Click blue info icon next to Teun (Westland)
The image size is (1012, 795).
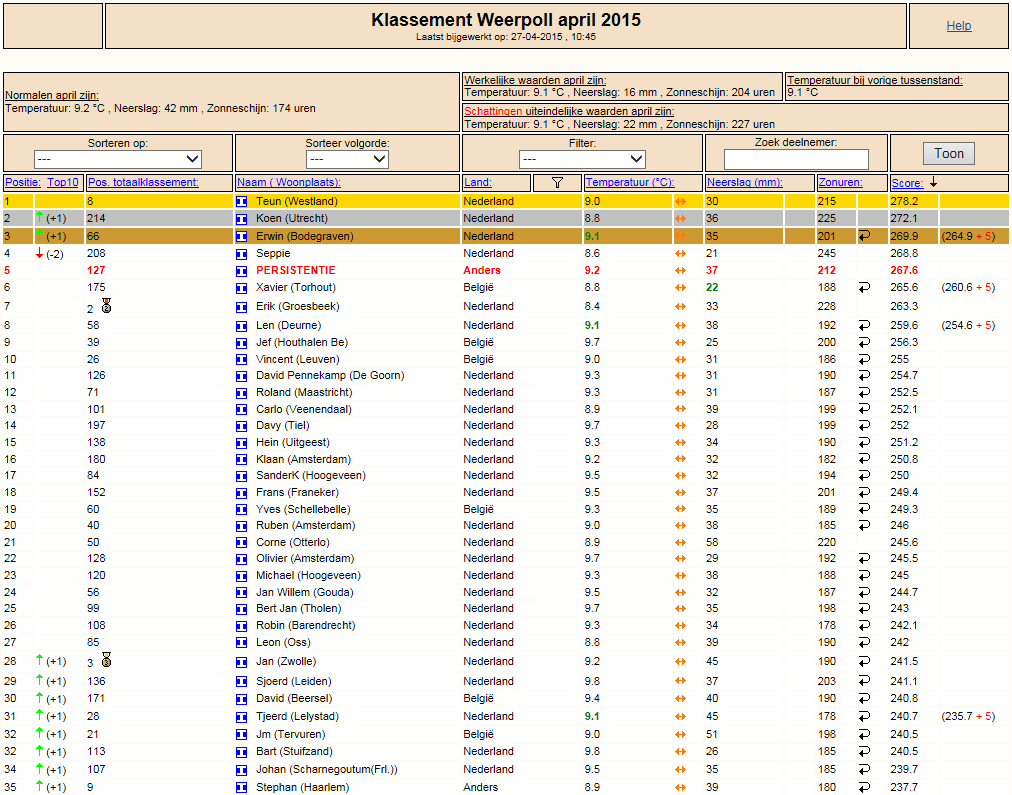pos(241,202)
